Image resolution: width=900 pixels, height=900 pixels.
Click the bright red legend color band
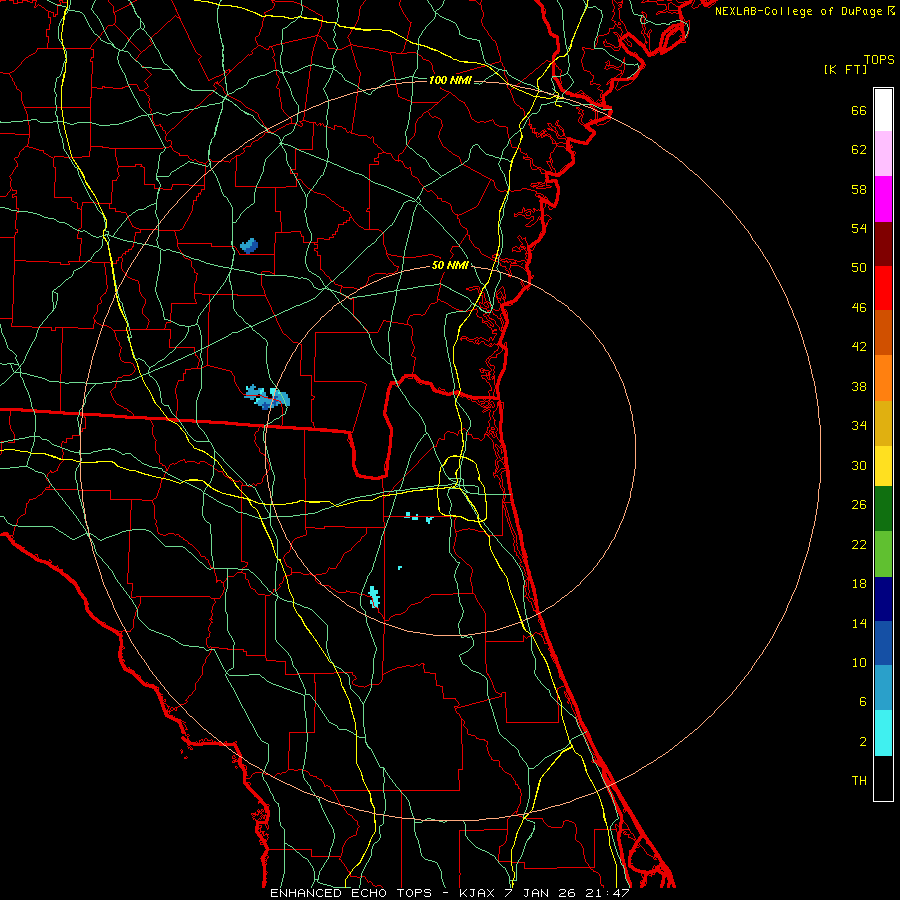(x=883, y=288)
